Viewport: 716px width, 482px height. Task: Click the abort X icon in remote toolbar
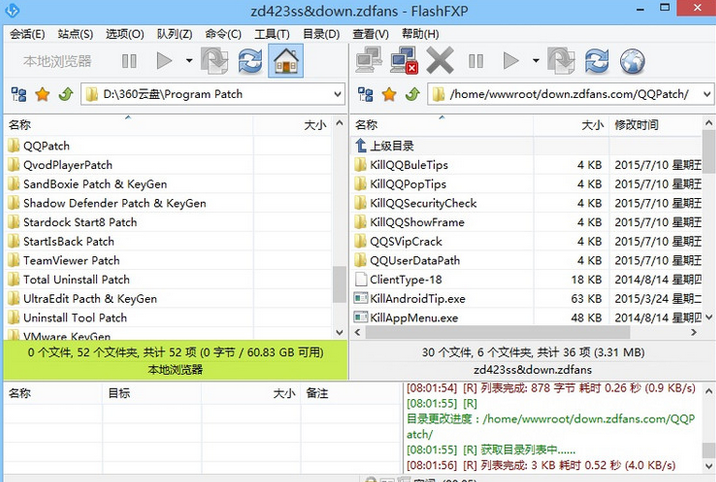point(440,61)
